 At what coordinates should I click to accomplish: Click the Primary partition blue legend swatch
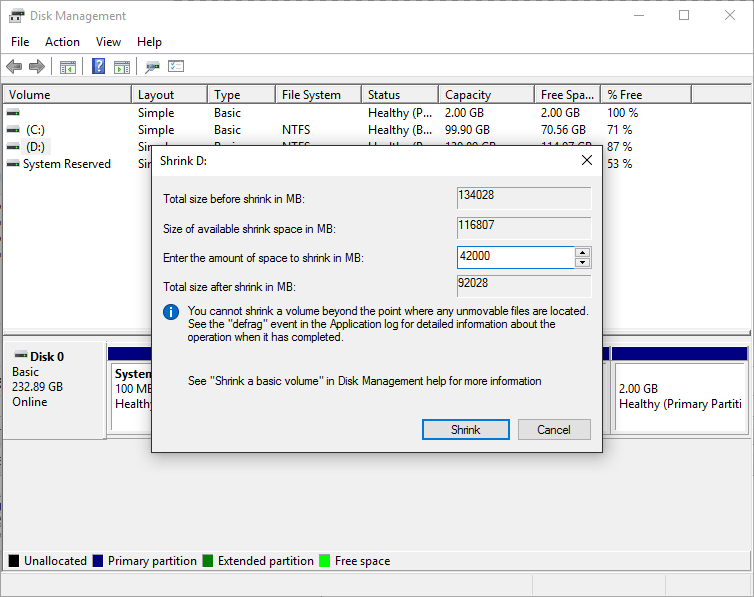(x=98, y=560)
